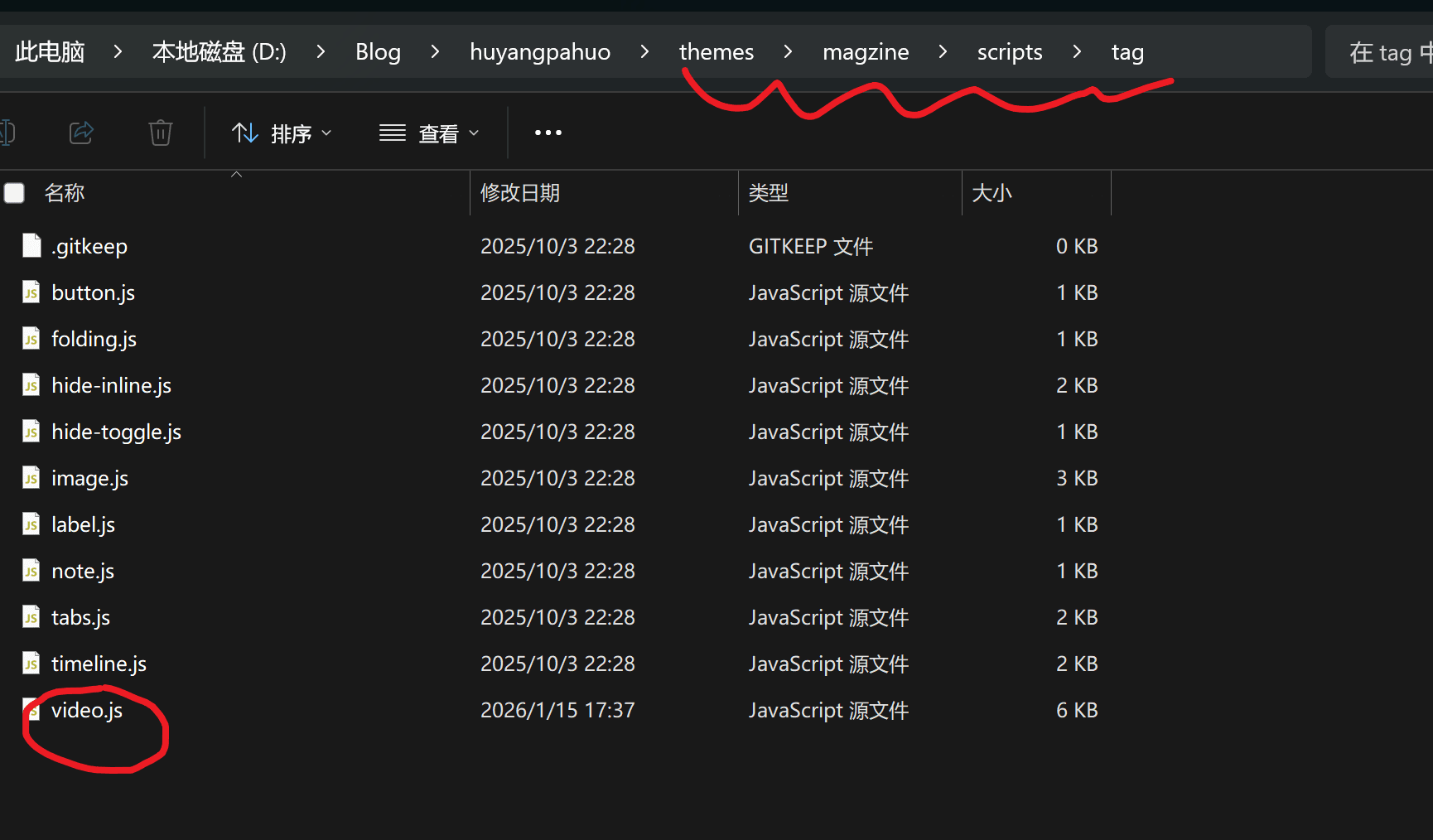Open the three-dots more options menu
This screenshot has width=1433, height=840.
[548, 133]
